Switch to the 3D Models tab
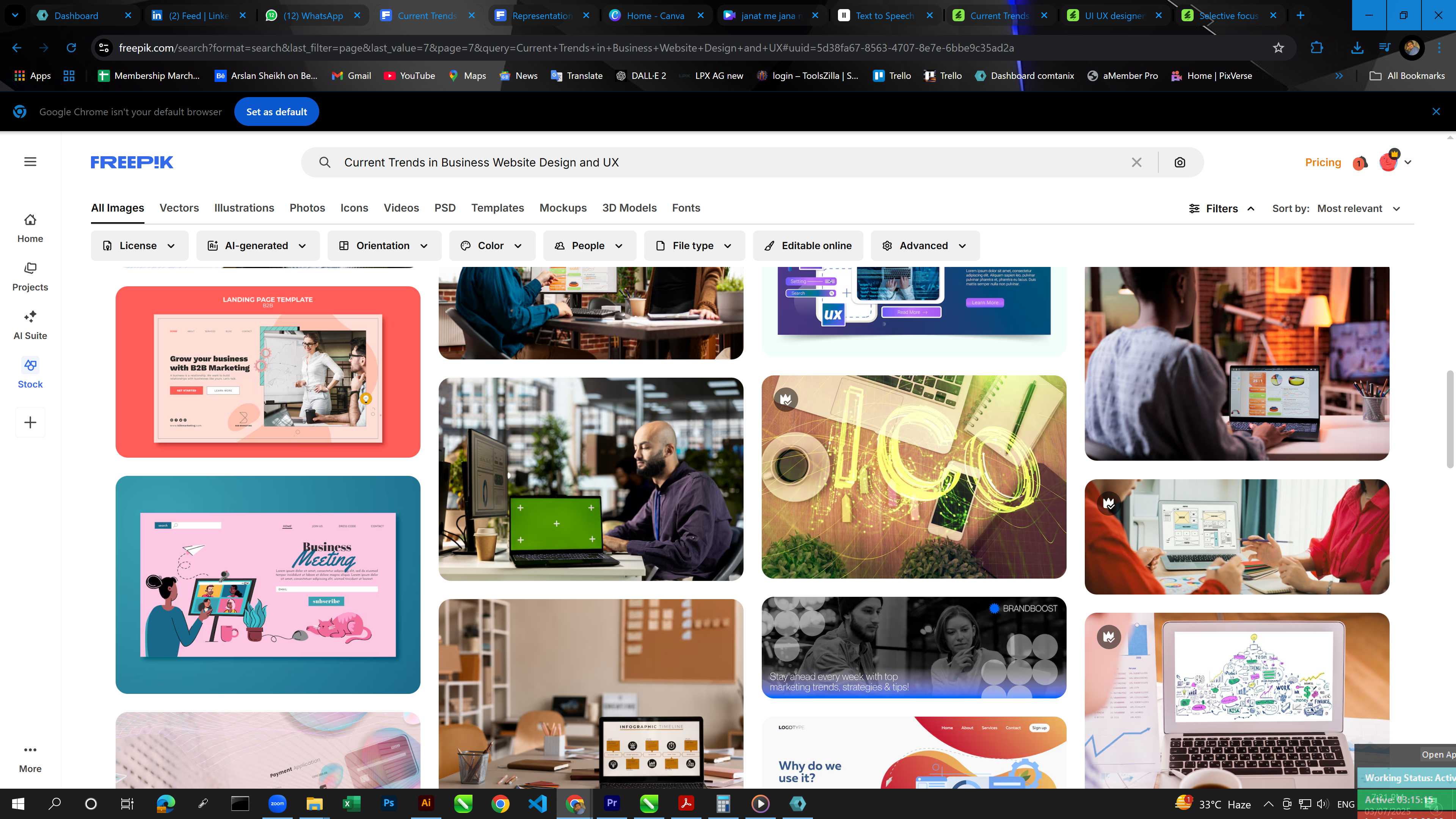 coord(629,207)
